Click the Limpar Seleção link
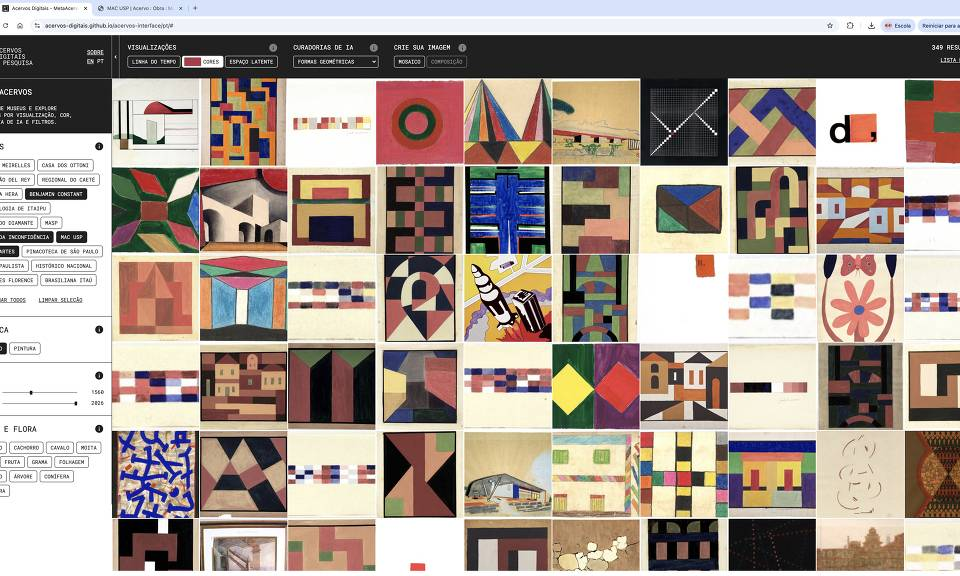 tap(60, 300)
